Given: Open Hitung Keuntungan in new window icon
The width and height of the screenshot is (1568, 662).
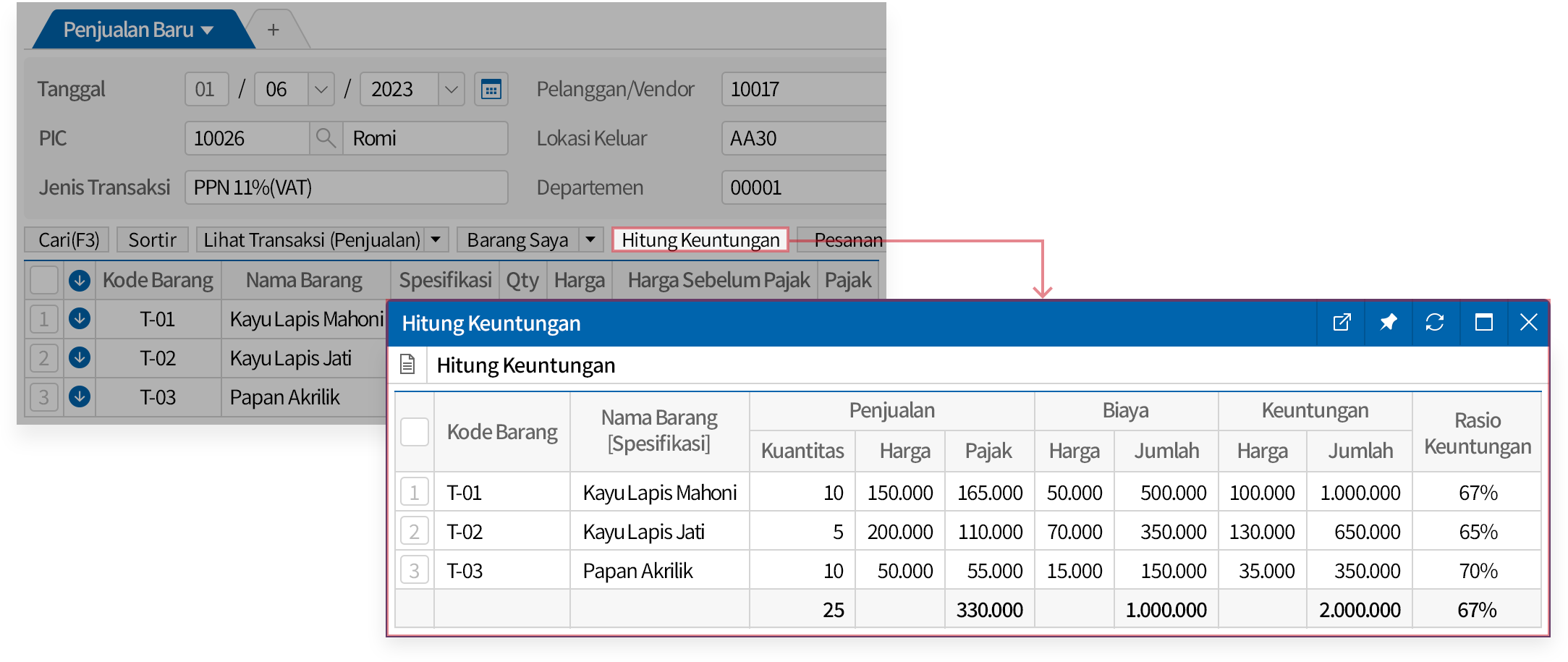Looking at the screenshot, I should (1342, 323).
